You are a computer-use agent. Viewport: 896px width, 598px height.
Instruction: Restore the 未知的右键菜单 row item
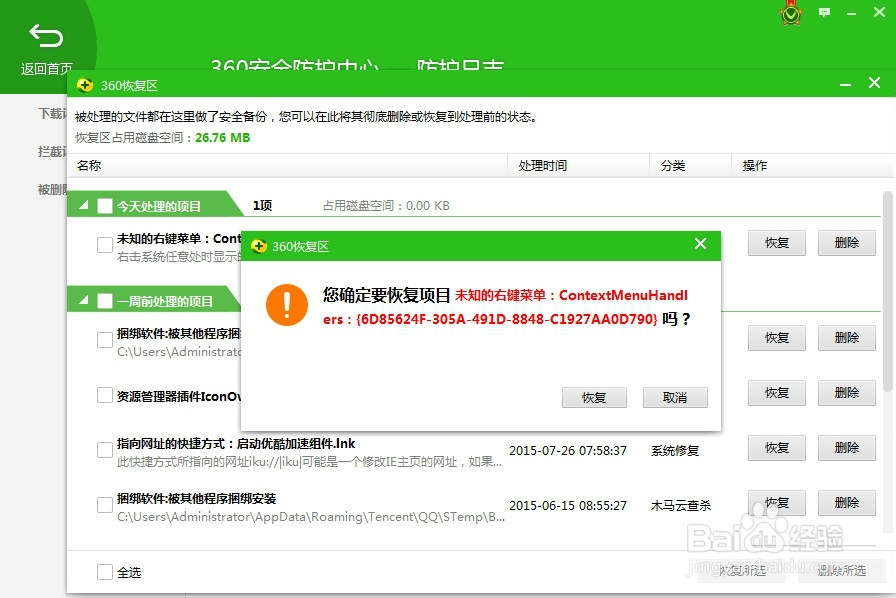pyautogui.click(x=777, y=243)
